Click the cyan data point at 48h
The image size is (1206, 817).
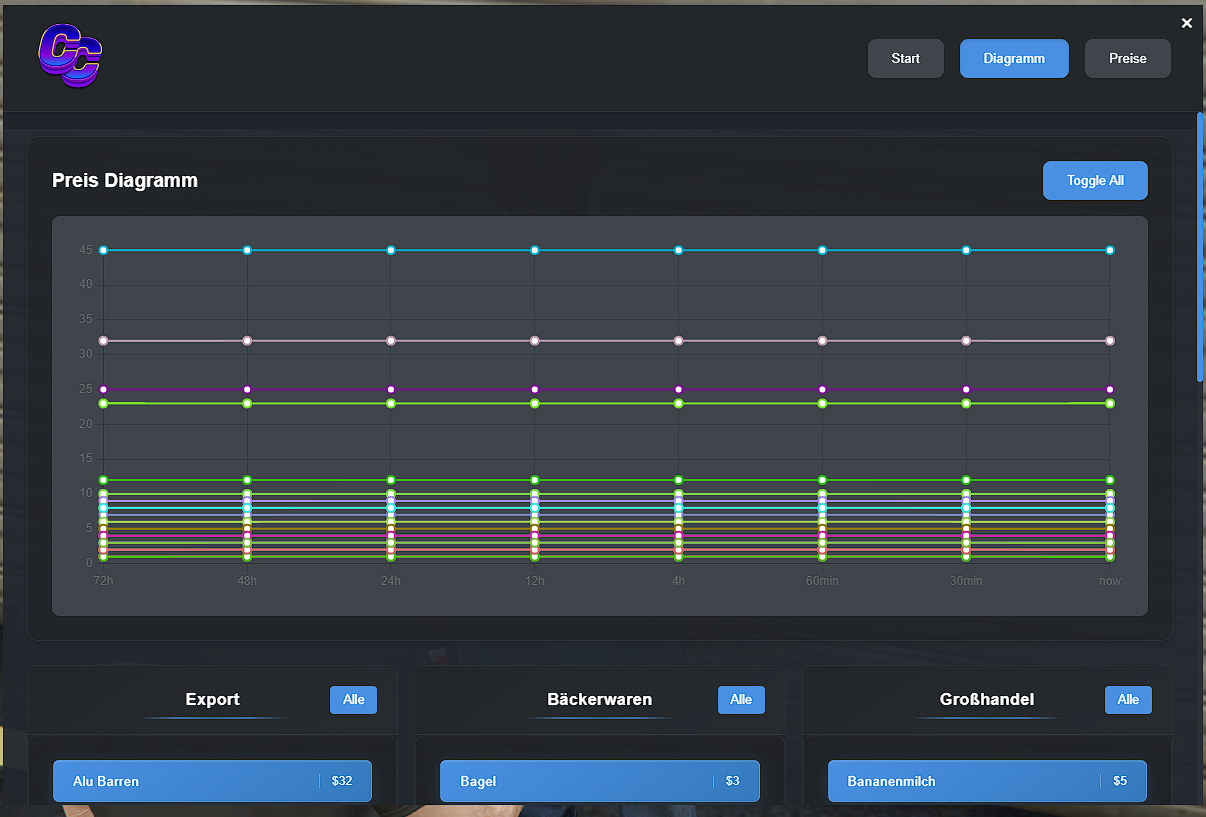247,250
